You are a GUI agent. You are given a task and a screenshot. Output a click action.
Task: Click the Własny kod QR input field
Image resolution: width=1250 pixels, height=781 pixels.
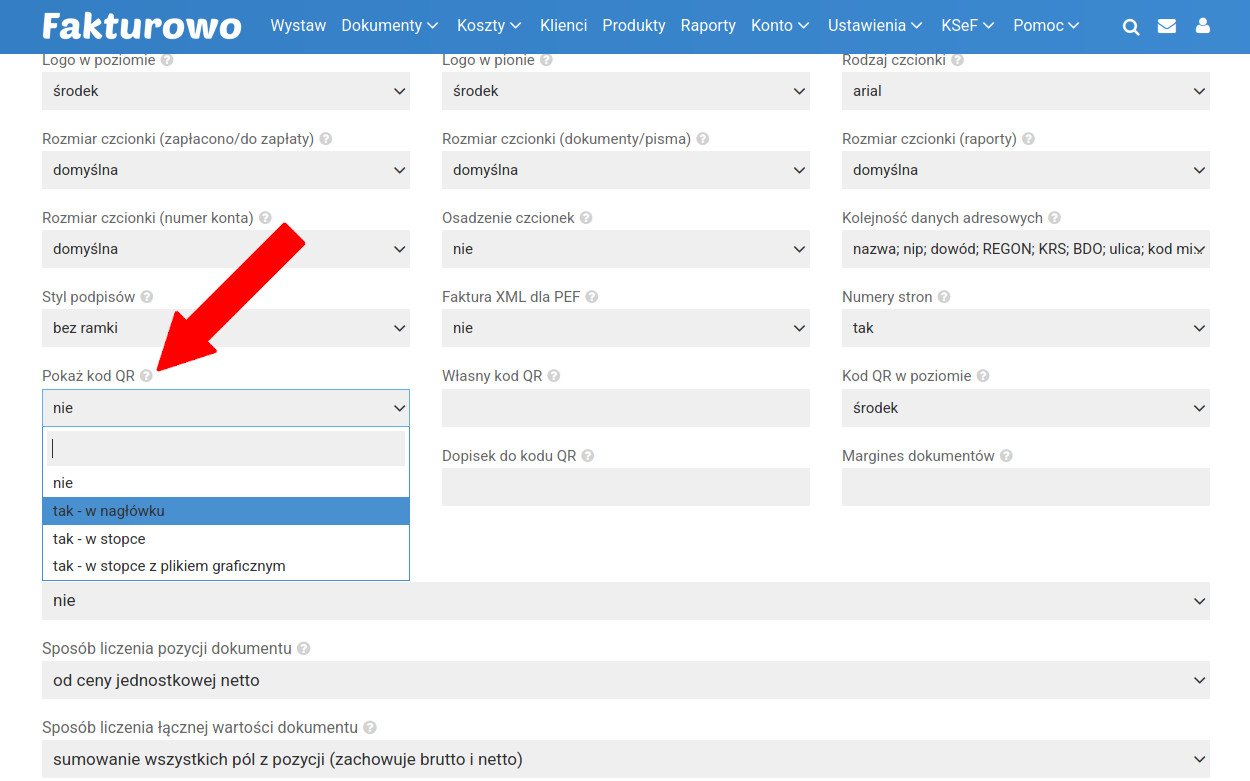[625, 408]
